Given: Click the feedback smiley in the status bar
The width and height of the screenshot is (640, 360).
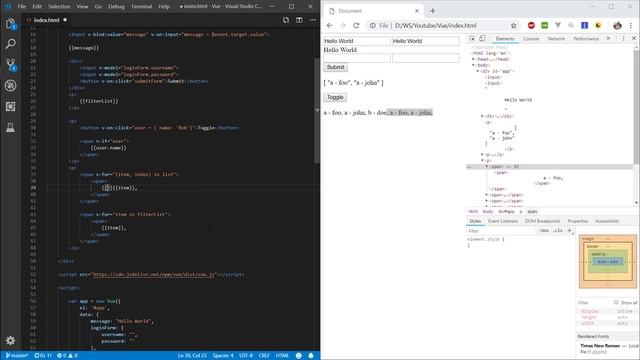Looking at the screenshot, I should click(x=298, y=356).
